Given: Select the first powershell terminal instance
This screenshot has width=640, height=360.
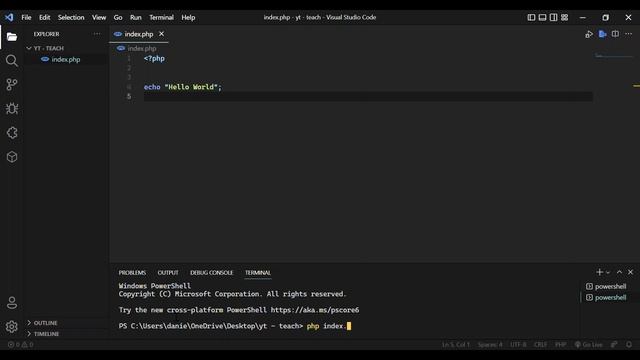Looking at the screenshot, I should pyautogui.click(x=607, y=286).
